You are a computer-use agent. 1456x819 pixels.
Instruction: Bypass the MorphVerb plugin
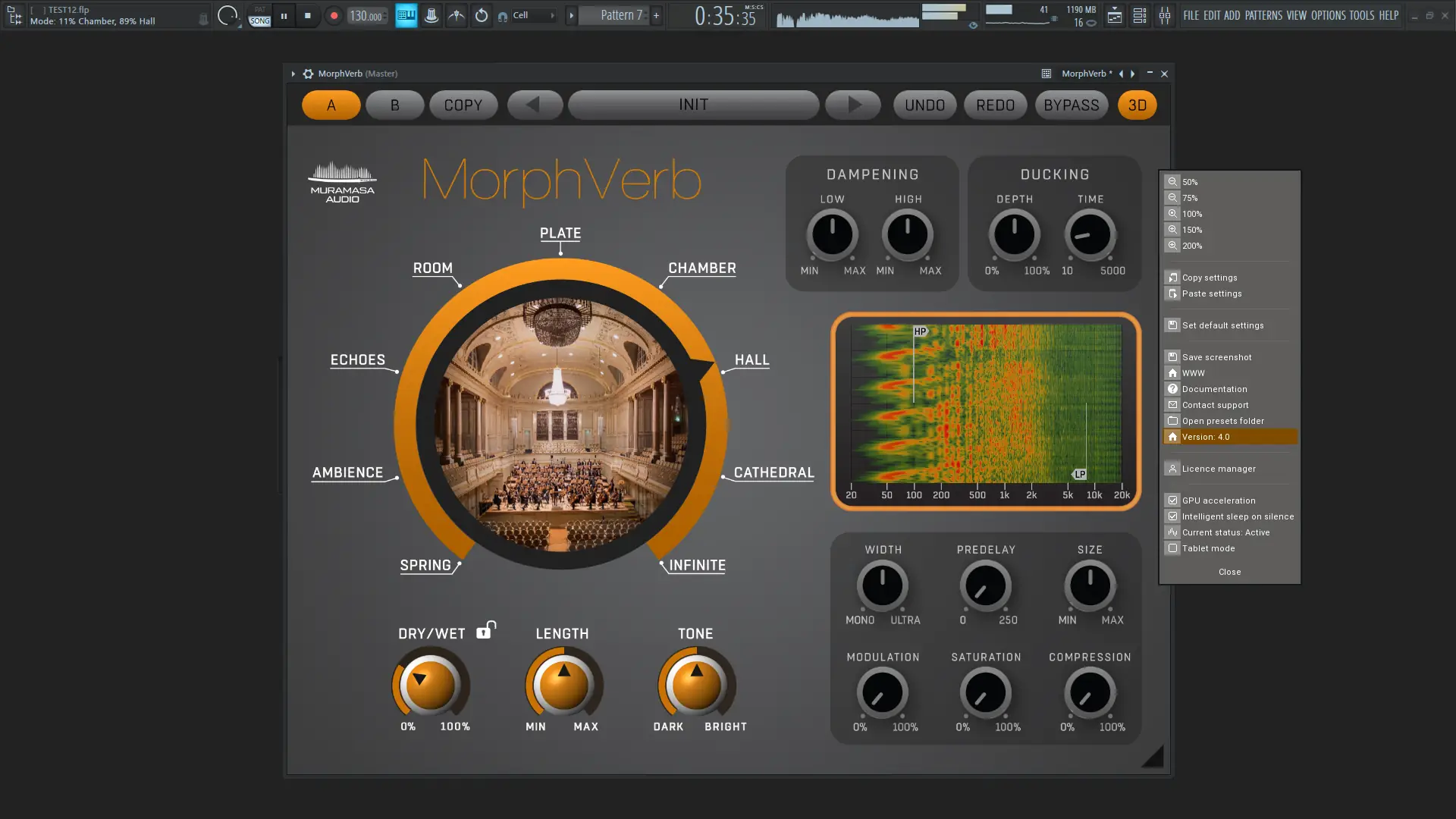1071,105
